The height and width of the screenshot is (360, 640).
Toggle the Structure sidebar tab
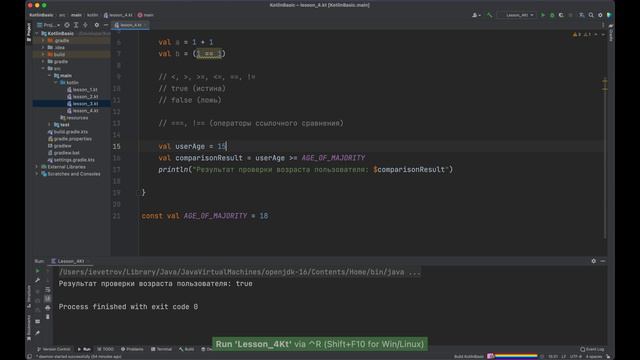tap(29, 297)
